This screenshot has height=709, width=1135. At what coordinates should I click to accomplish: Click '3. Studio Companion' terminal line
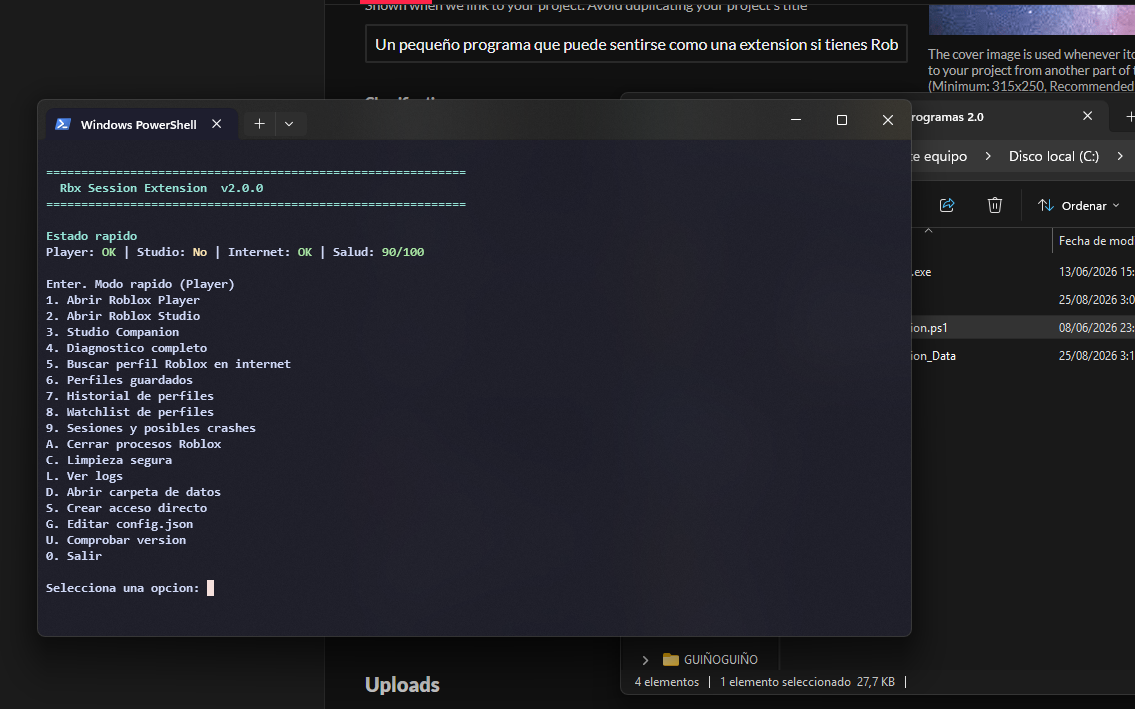click(x=112, y=332)
